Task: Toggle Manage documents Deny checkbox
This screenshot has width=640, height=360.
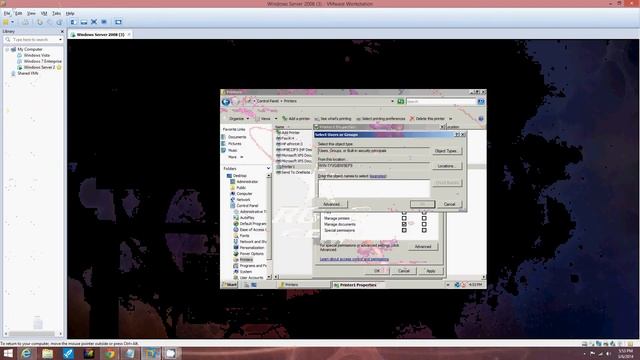Action: click(424, 224)
